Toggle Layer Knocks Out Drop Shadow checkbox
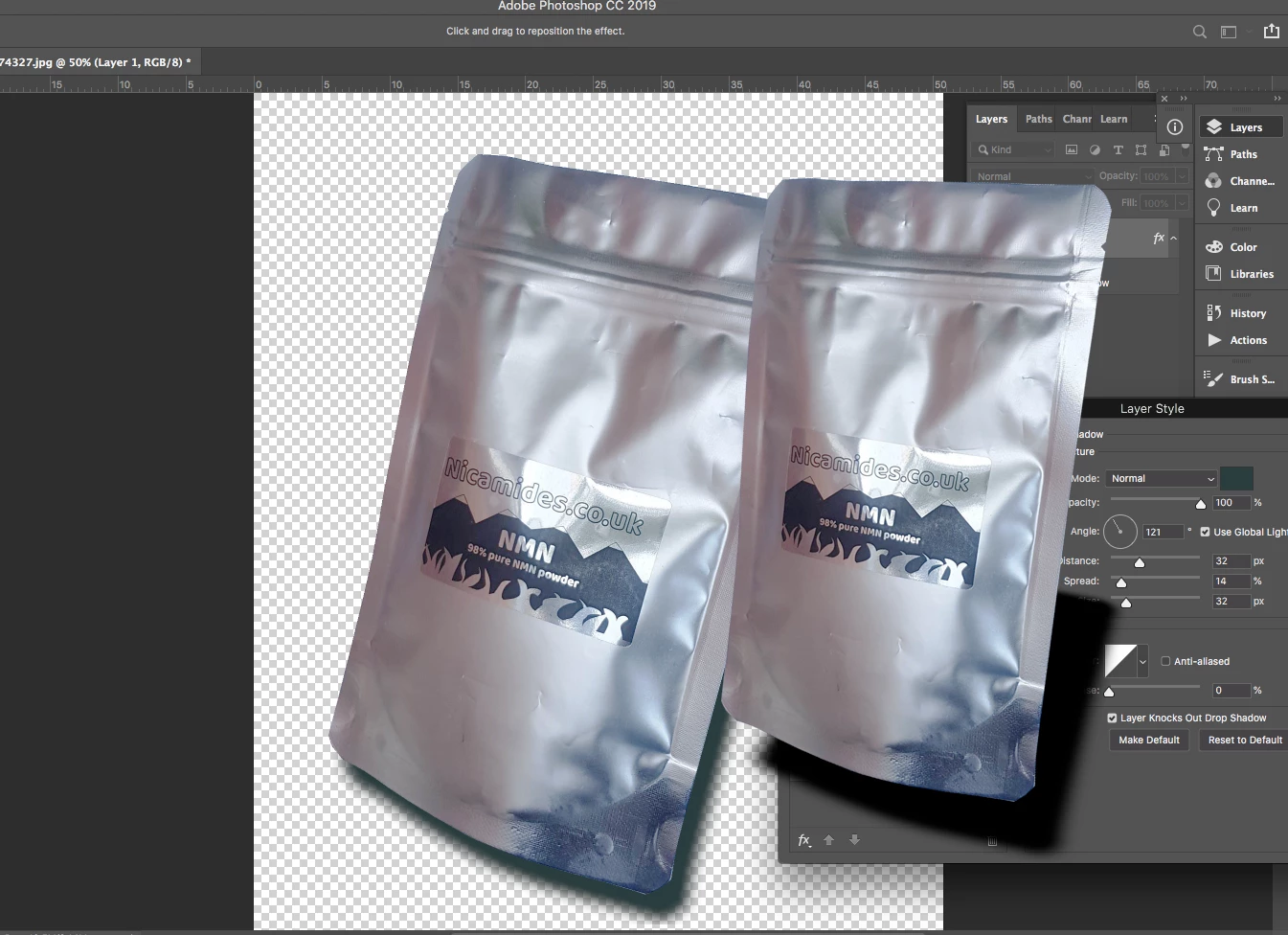The width and height of the screenshot is (1288, 935). (x=1112, y=718)
